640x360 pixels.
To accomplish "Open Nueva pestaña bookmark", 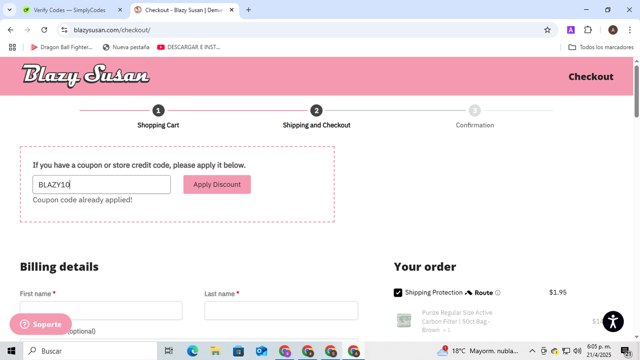I will tap(126, 47).
